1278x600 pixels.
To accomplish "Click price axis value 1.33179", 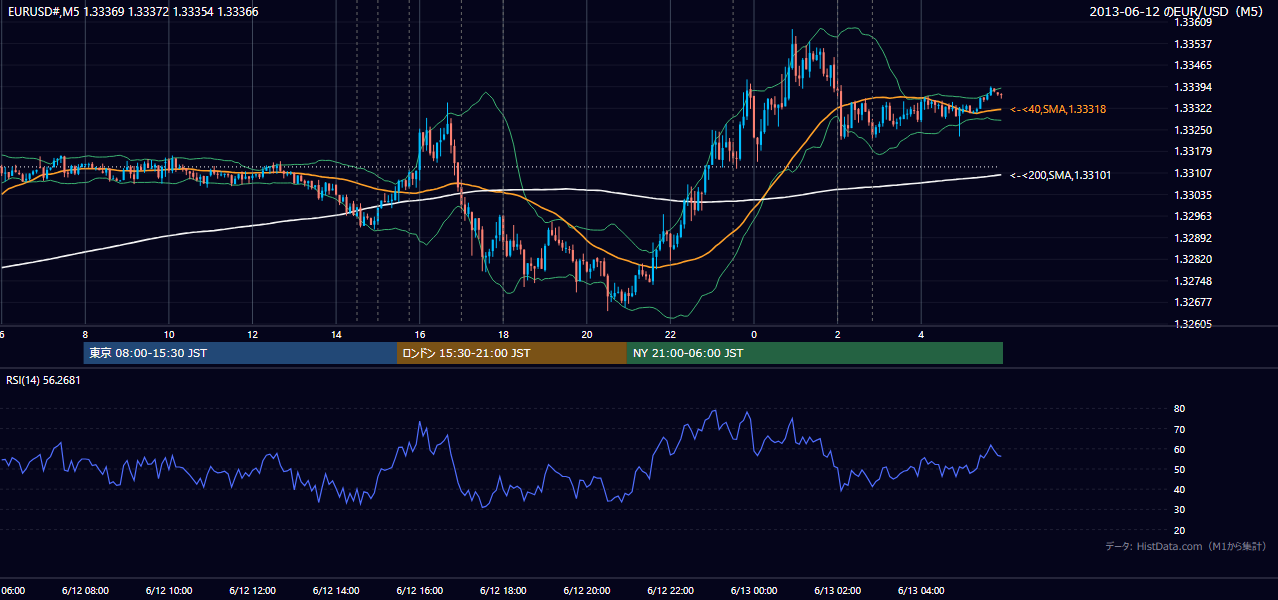I will 1192,151.
